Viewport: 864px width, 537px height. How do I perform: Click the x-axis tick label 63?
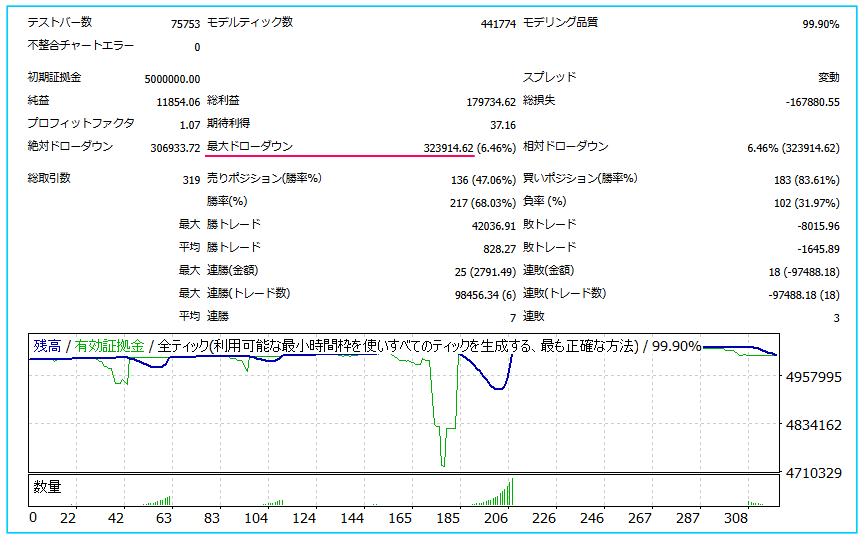point(164,519)
